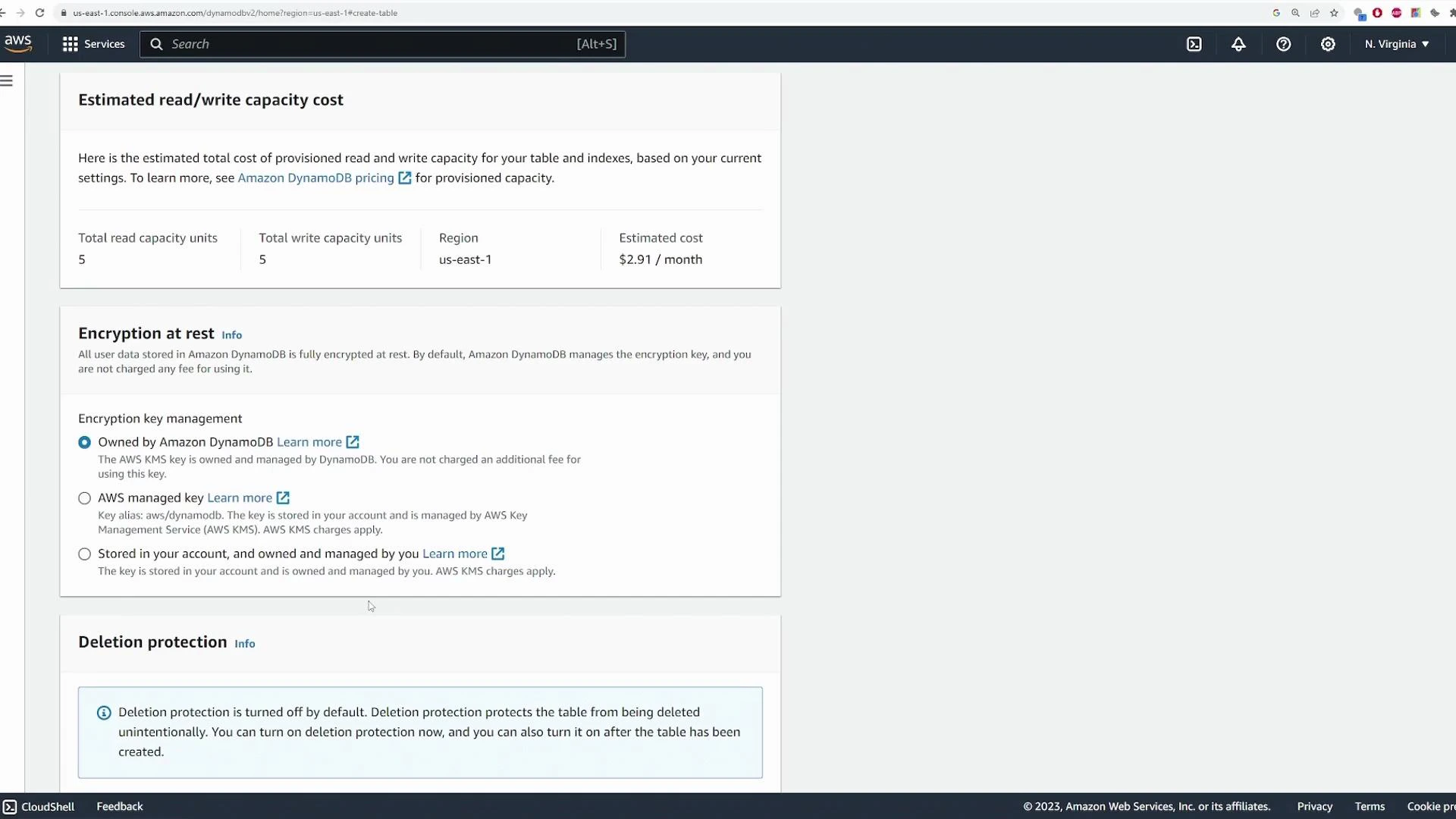
Task: Click the Privacy footer link
Action: [1314, 806]
